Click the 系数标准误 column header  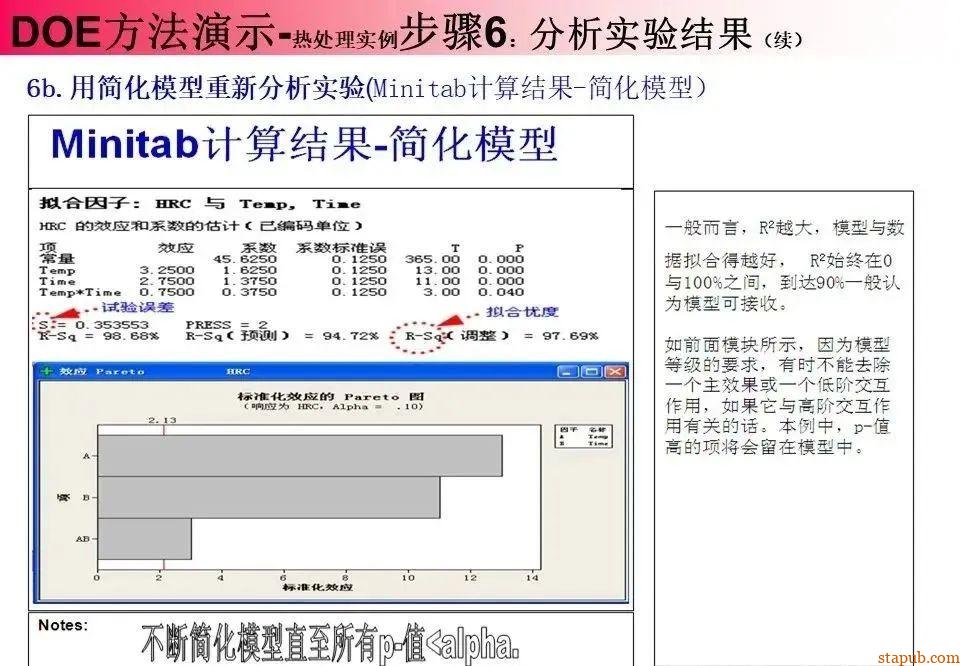[342, 248]
